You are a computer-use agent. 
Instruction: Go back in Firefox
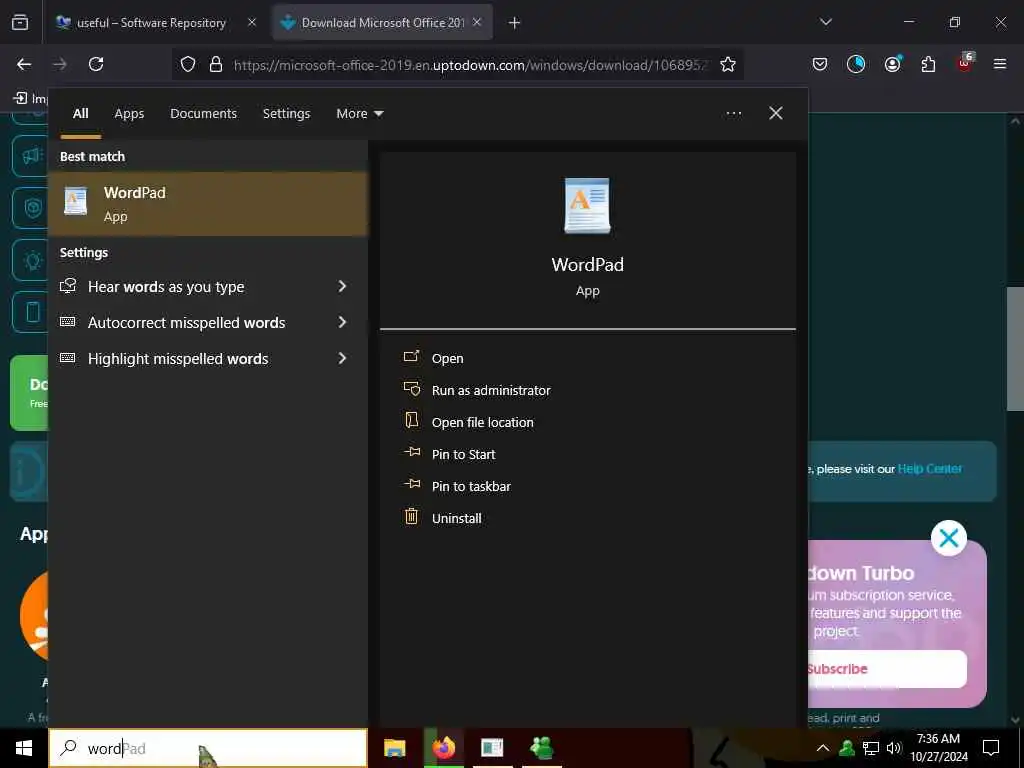point(24,64)
